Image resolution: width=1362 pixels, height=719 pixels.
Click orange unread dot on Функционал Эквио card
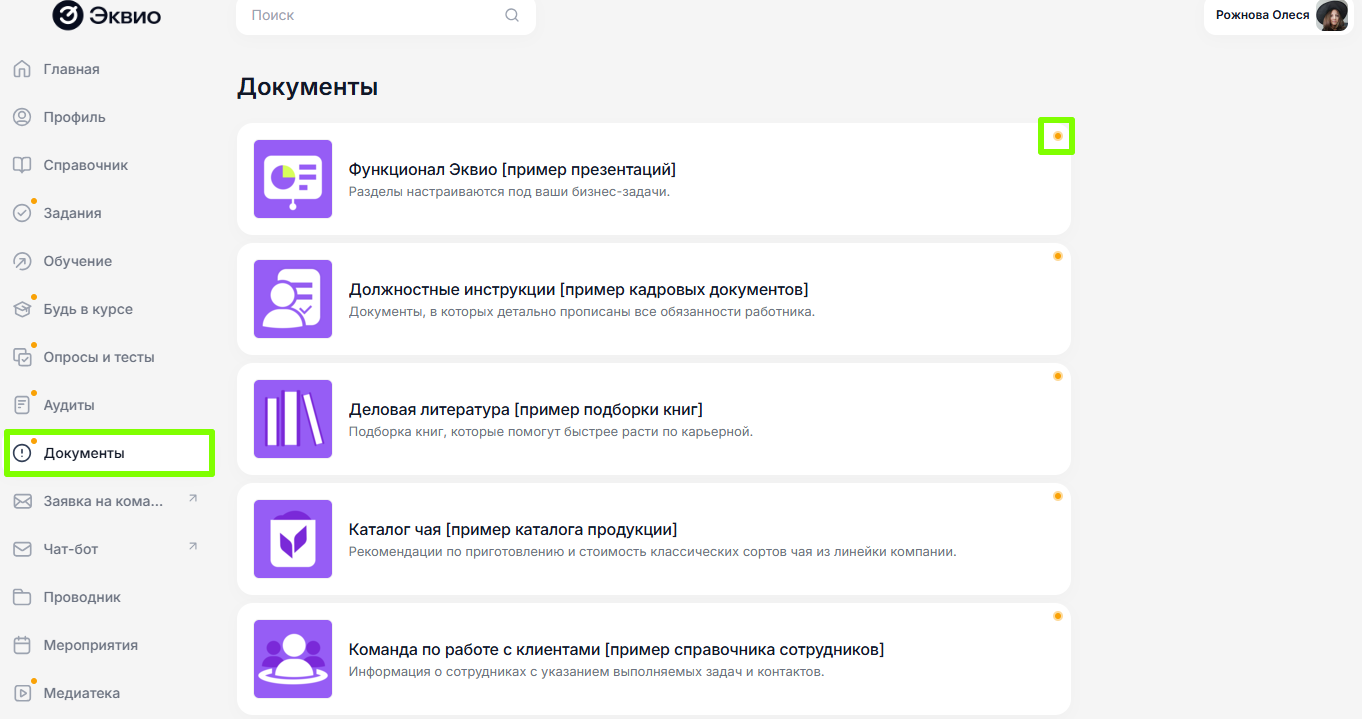click(x=1057, y=136)
